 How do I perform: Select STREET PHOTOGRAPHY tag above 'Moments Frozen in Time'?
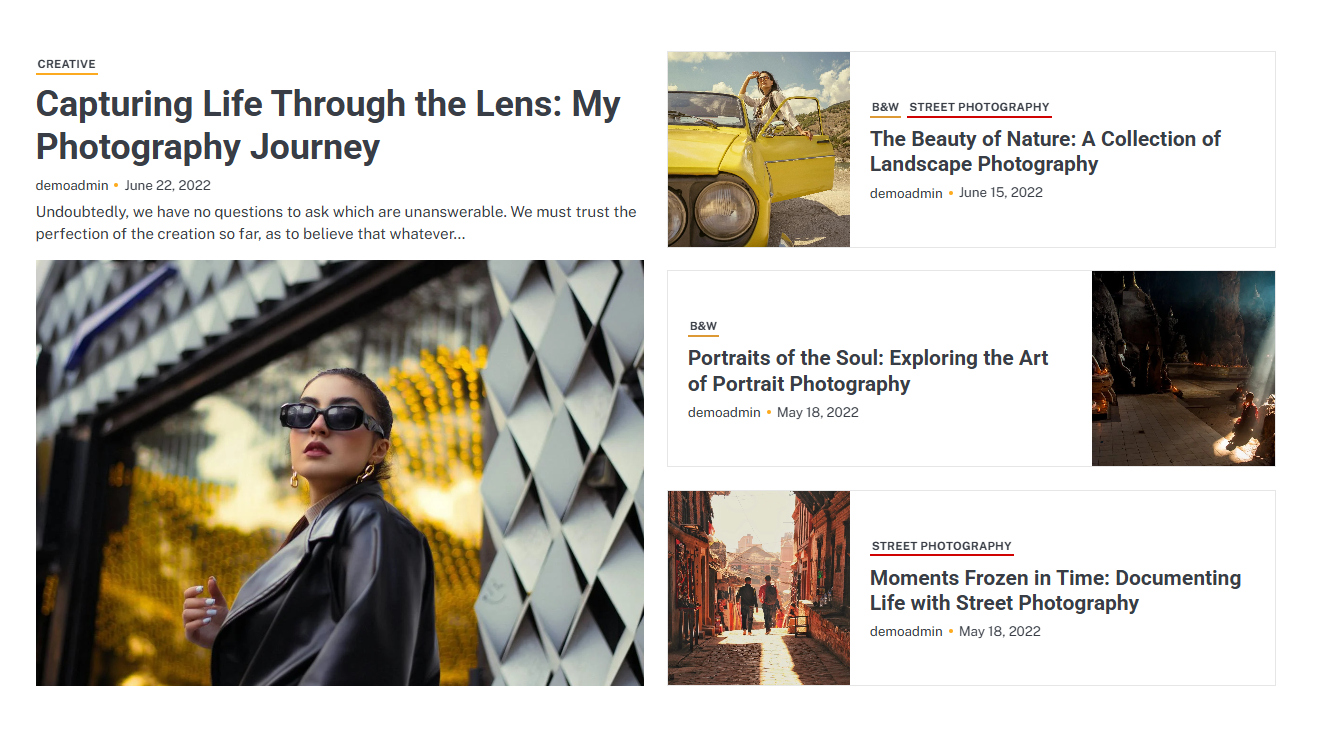coord(941,546)
